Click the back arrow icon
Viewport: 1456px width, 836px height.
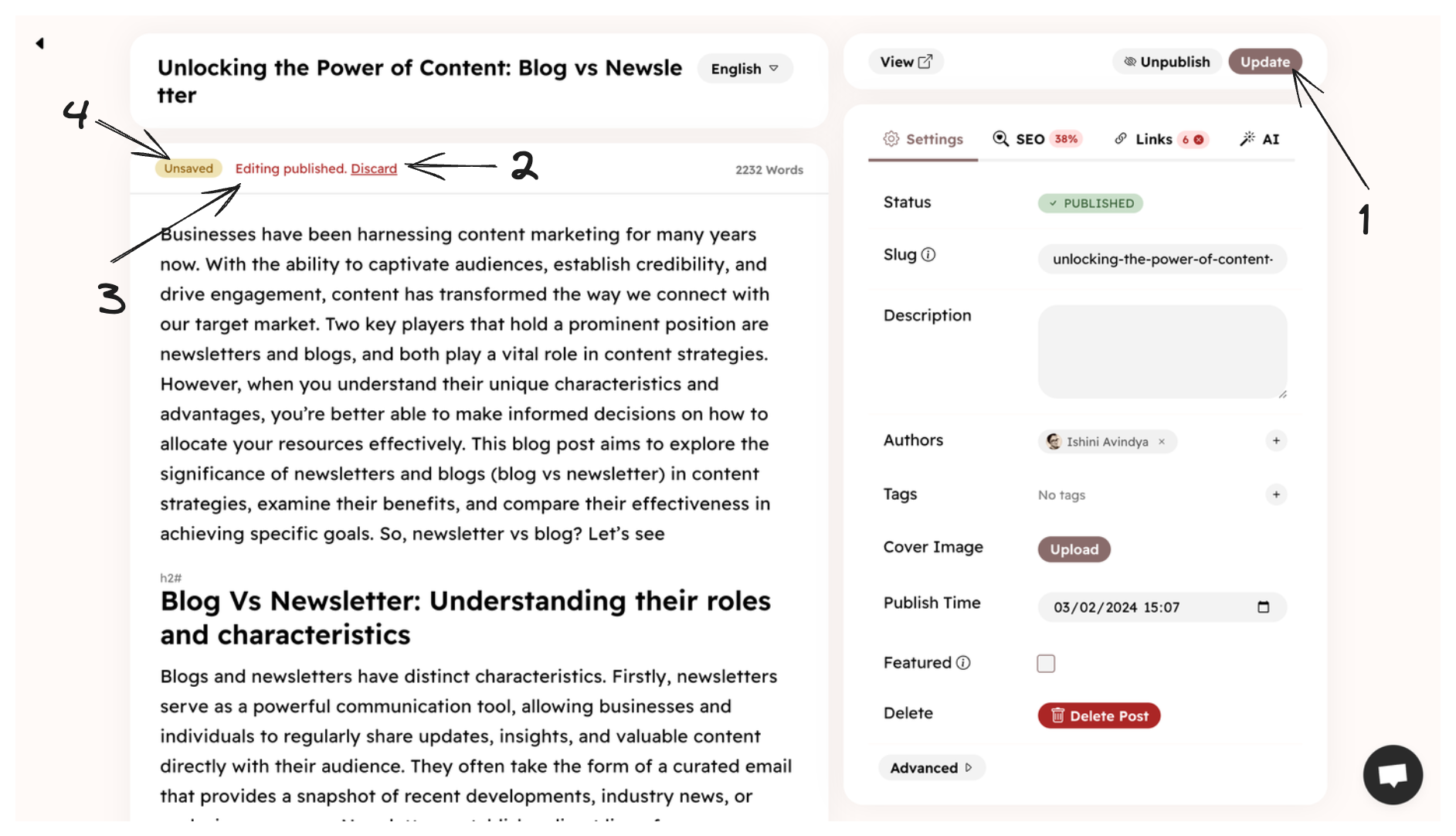(x=39, y=43)
